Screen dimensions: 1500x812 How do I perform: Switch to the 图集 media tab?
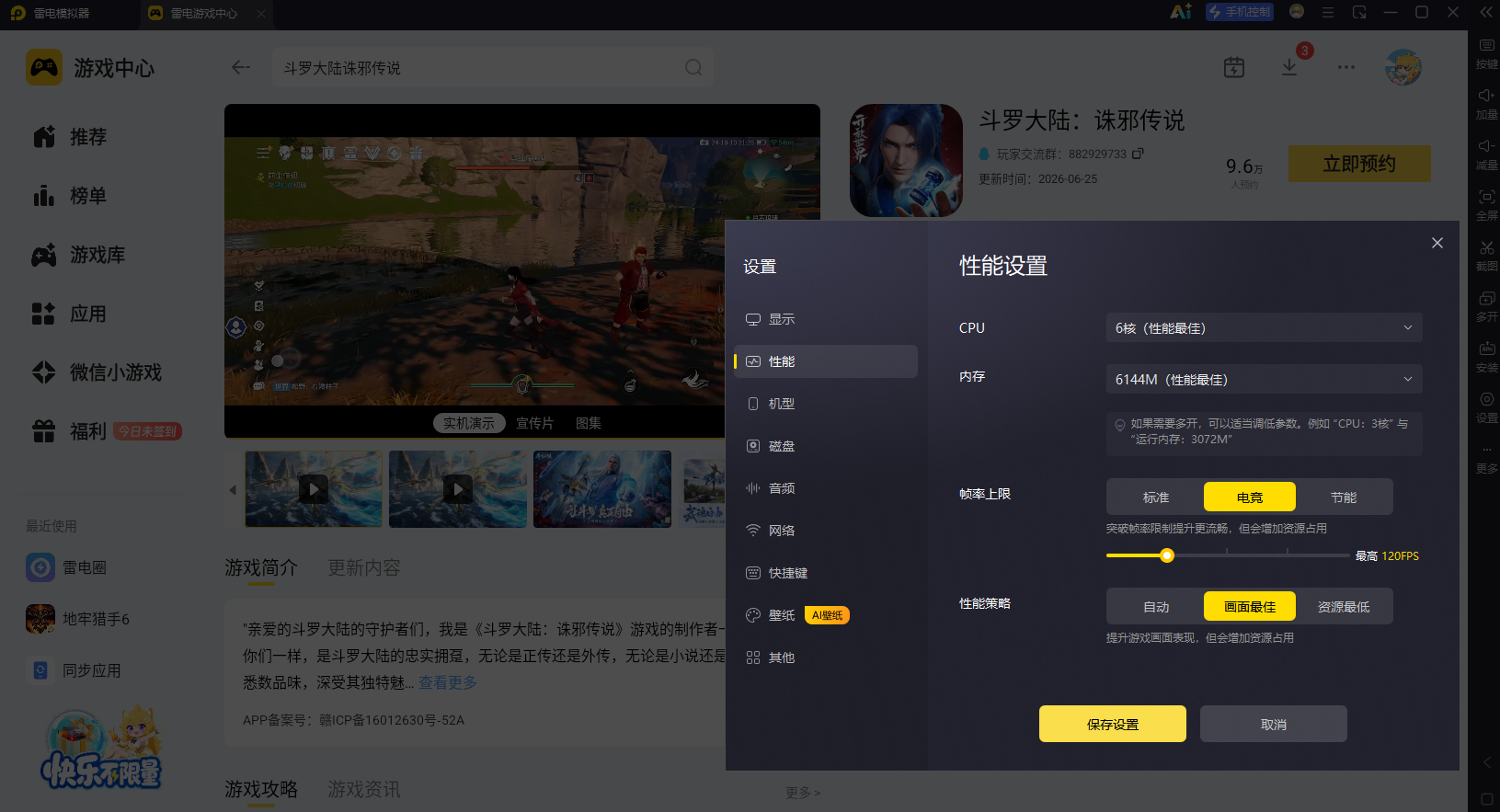click(x=589, y=423)
